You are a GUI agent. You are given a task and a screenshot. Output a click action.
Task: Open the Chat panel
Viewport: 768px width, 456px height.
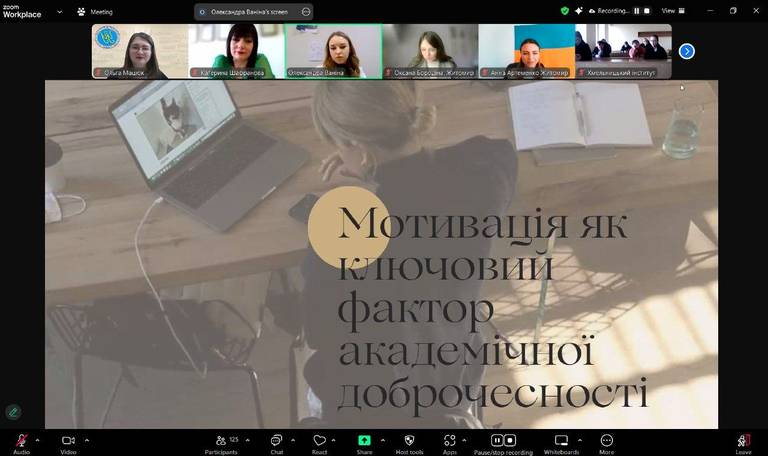[276, 441]
